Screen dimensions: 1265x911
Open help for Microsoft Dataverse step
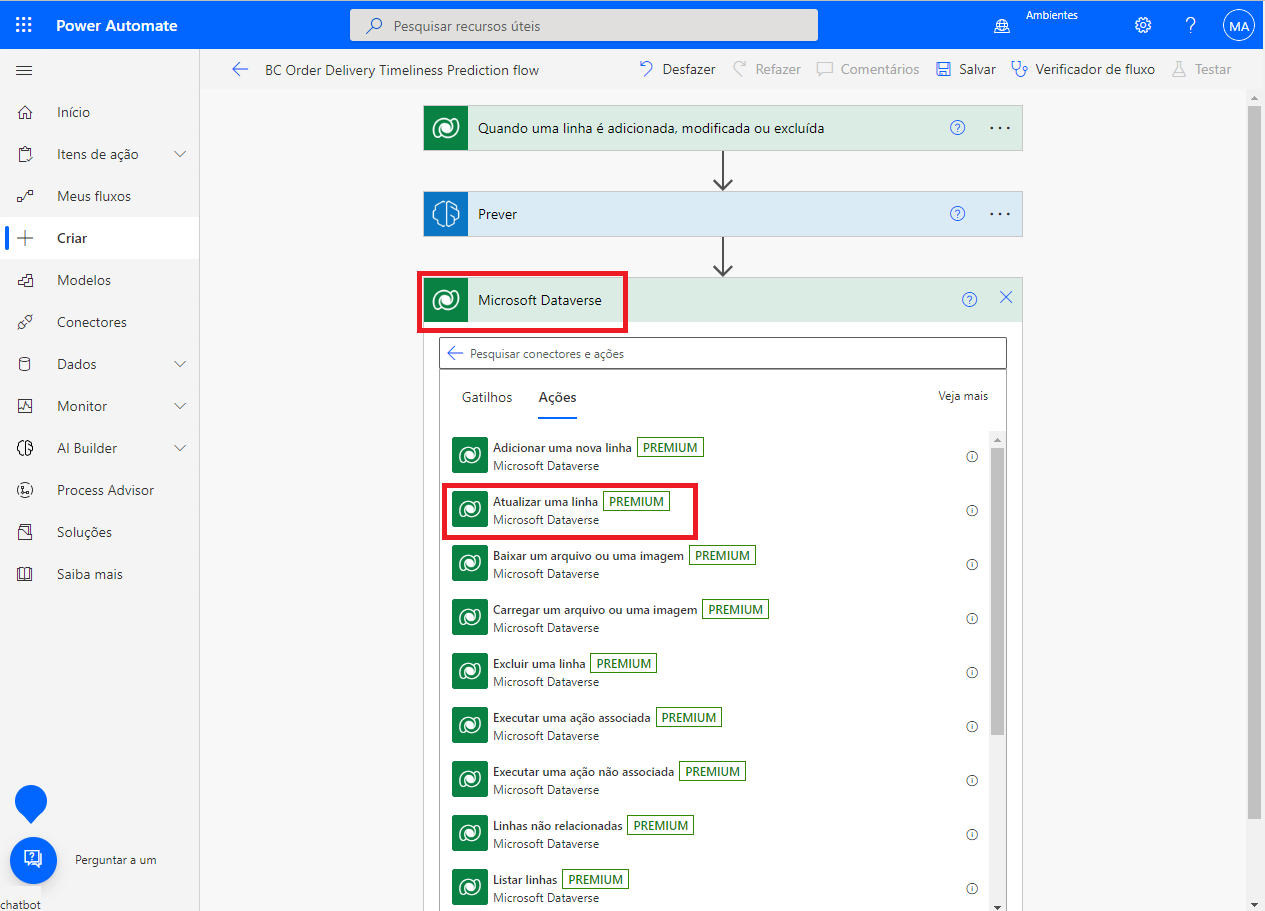point(969,299)
